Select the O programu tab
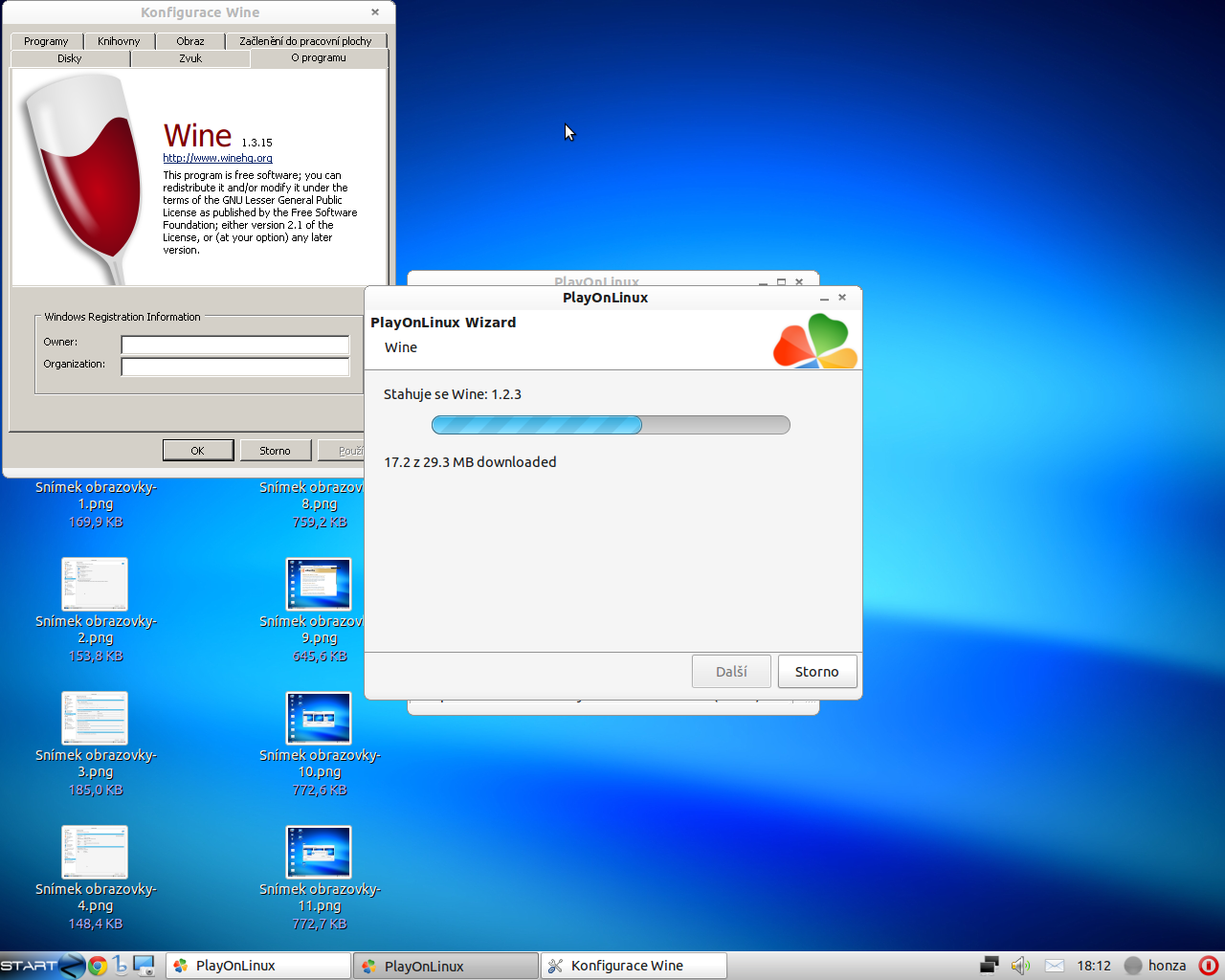 click(319, 57)
